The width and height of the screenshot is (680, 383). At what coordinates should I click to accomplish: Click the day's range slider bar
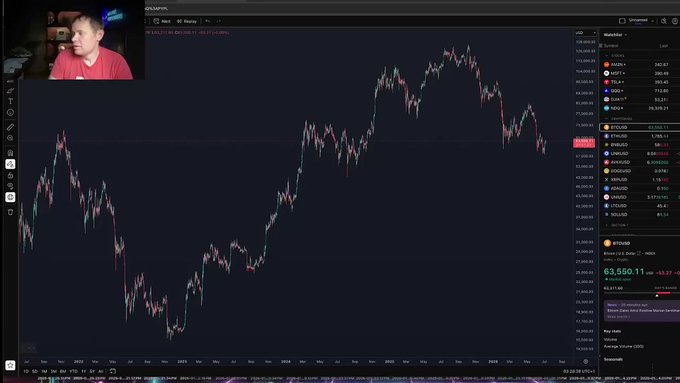(641, 294)
